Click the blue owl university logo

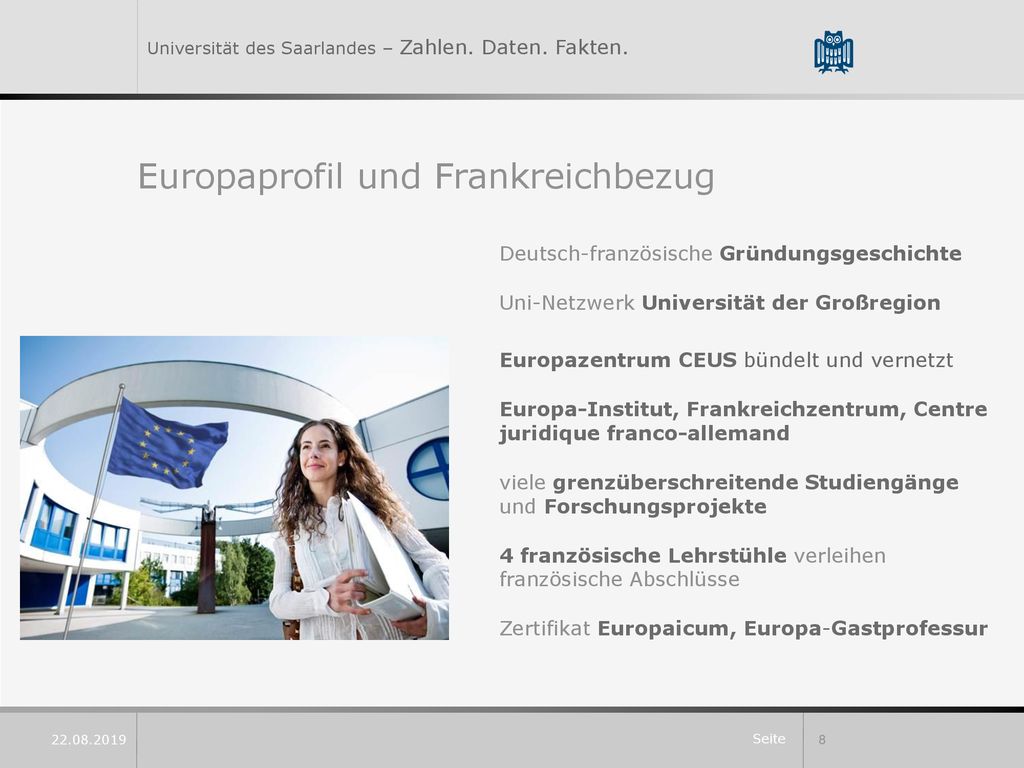pos(833,52)
